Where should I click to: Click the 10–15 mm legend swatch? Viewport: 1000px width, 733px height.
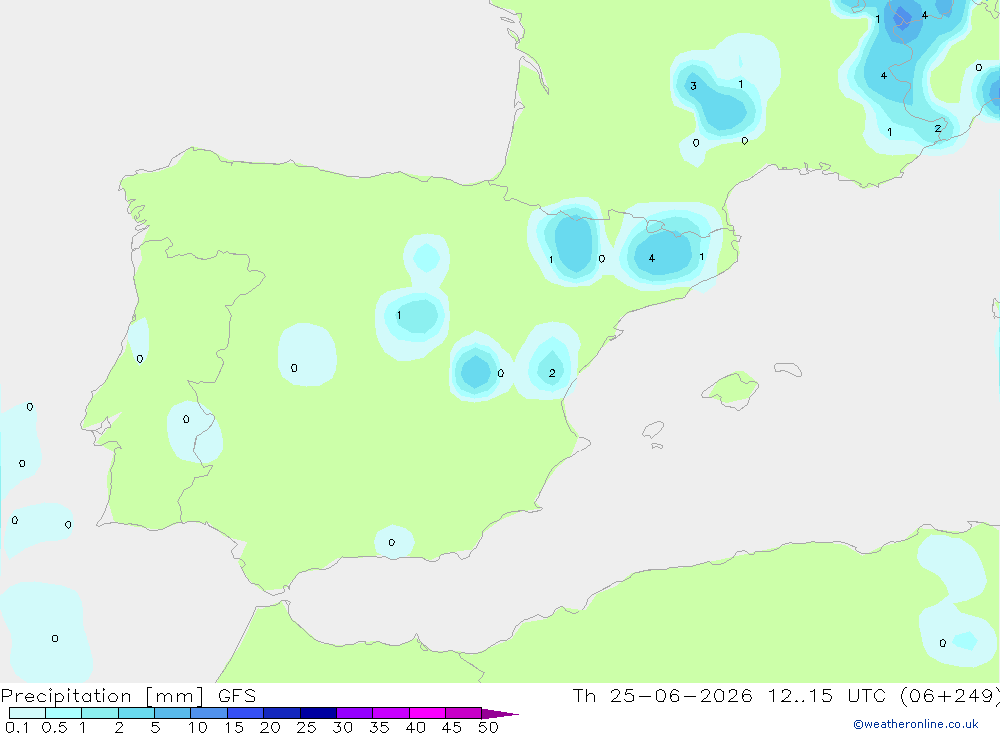(x=209, y=713)
